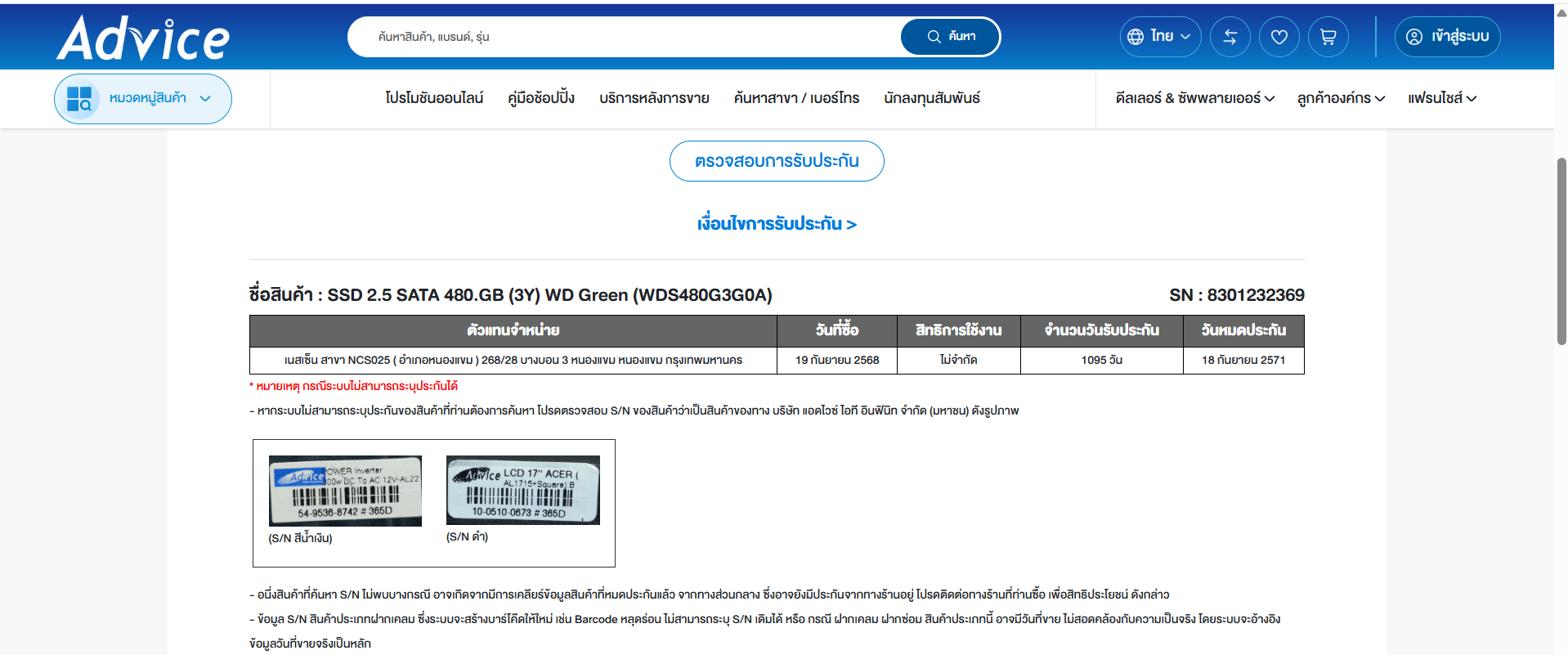Click the ตรวจสอบการรับประกัน button

coord(777,161)
